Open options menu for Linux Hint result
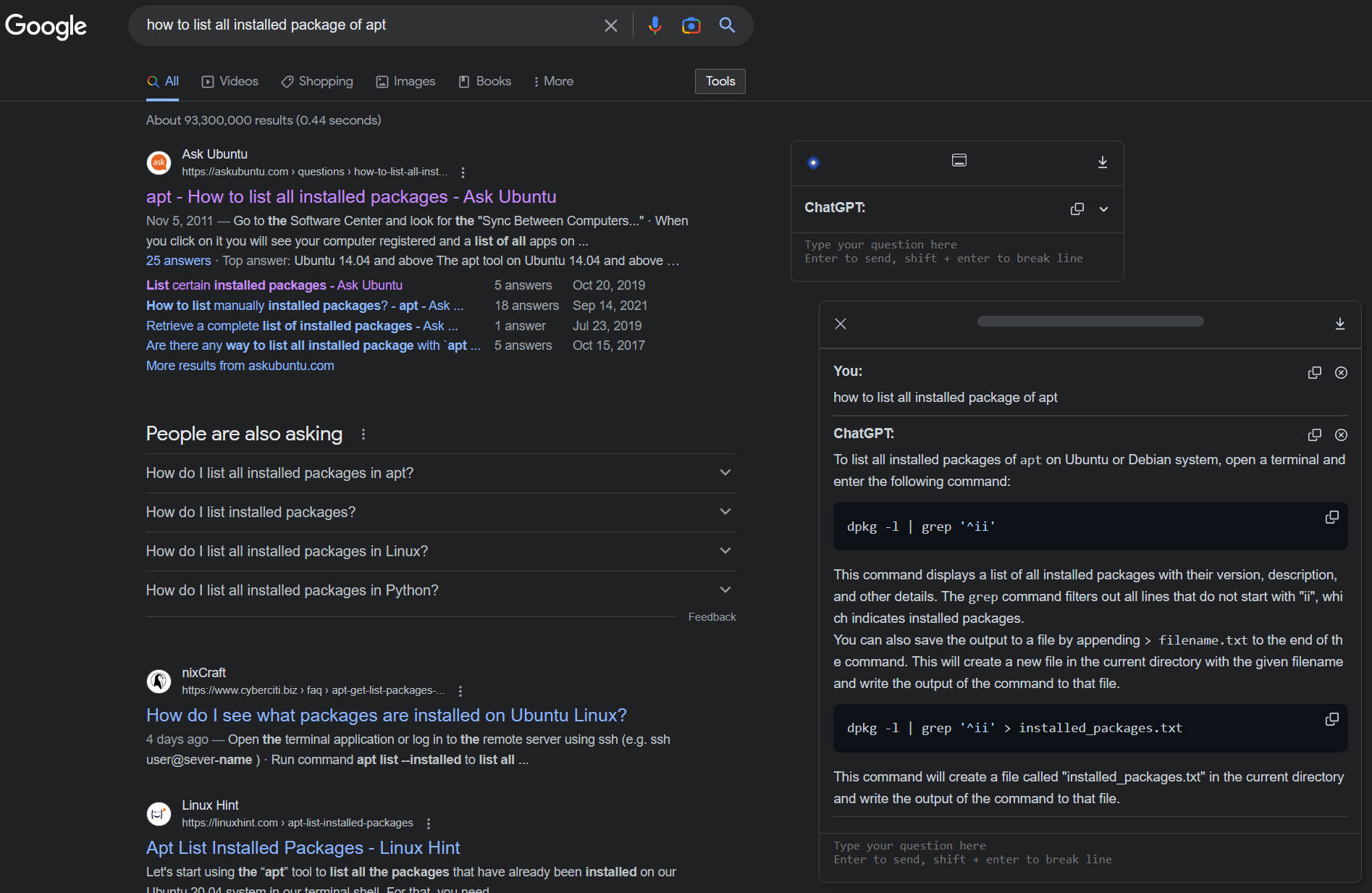 [x=428, y=823]
